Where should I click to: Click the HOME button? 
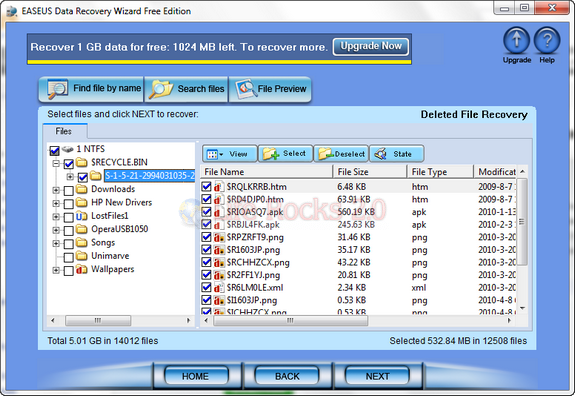tap(196, 376)
